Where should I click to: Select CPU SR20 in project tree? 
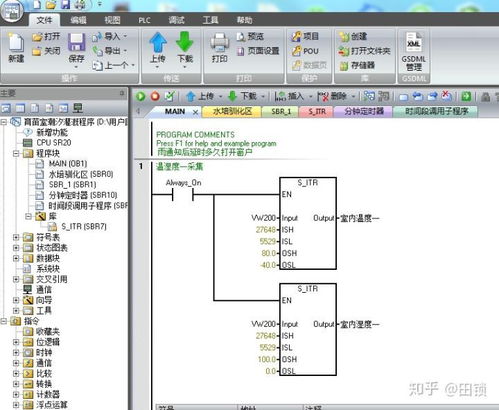[53, 143]
